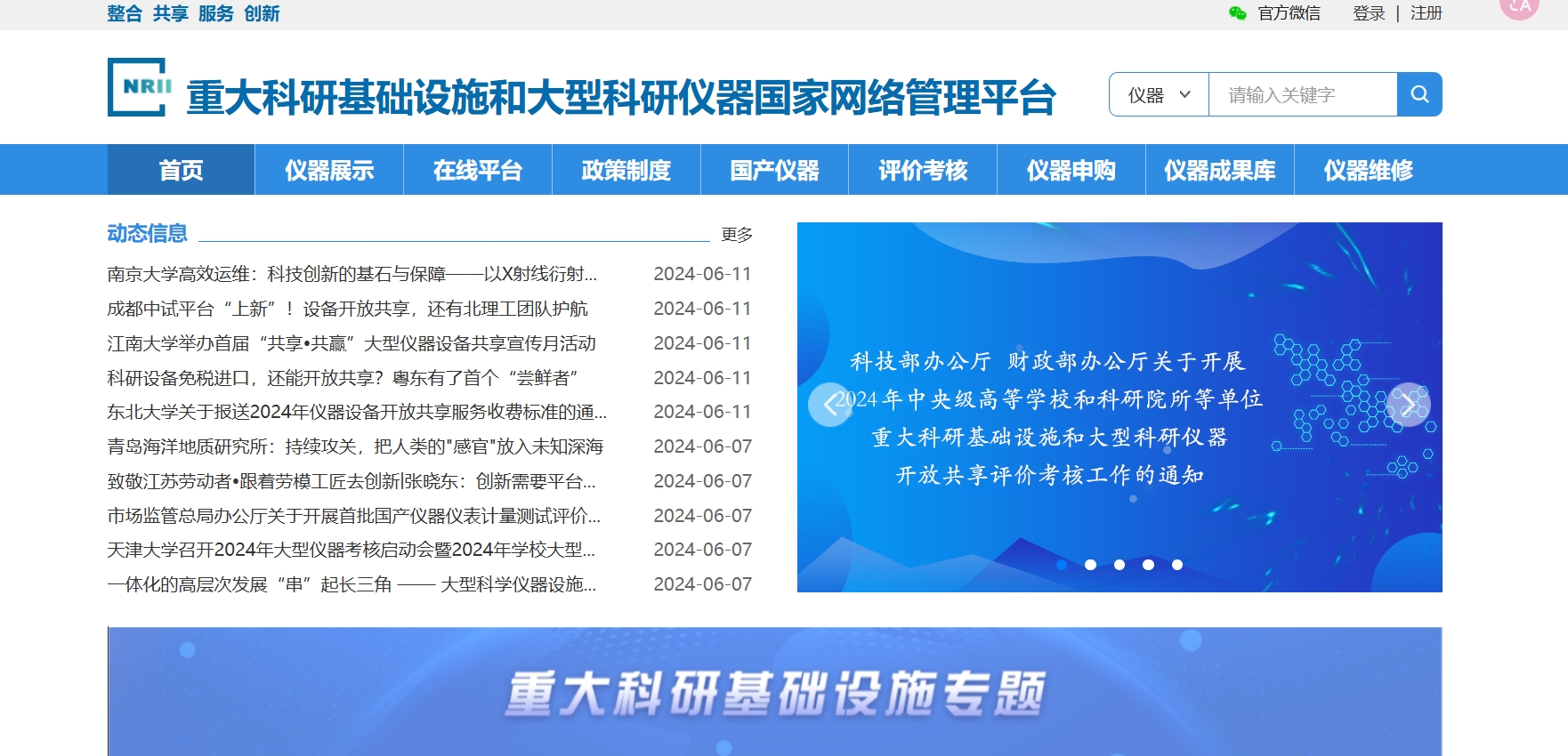Open the 青岛海洋地质研究所 news item
This screenshot has height=756, width=1568.
(355, 446)
